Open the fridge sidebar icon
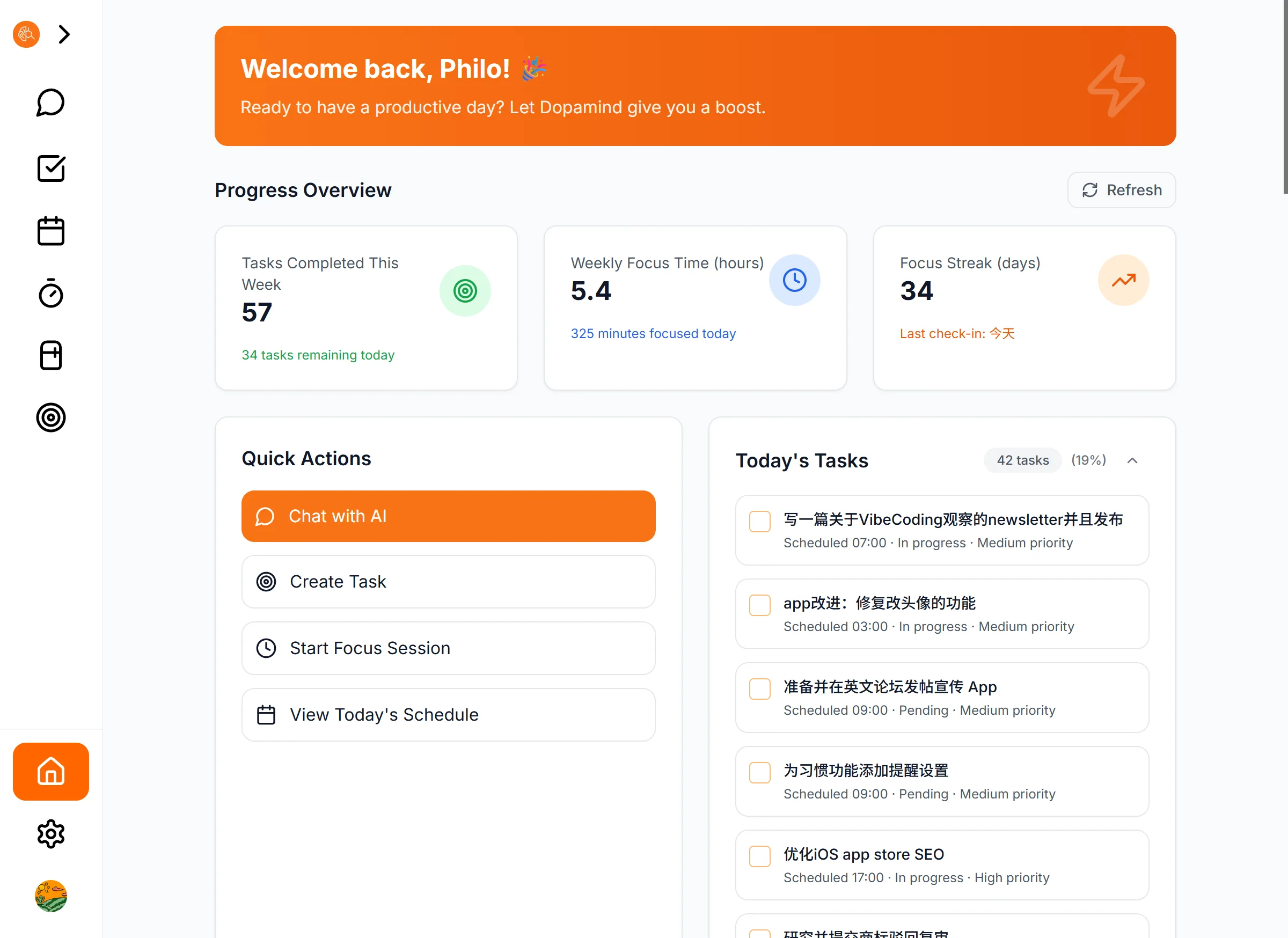This screenshot has height=938, width=1288. (50, 355)
